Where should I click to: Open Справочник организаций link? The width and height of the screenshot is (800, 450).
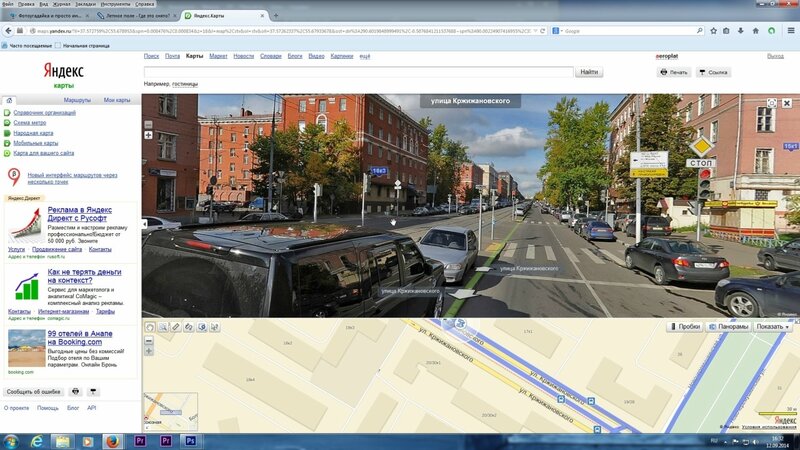(x=44, y=113)
